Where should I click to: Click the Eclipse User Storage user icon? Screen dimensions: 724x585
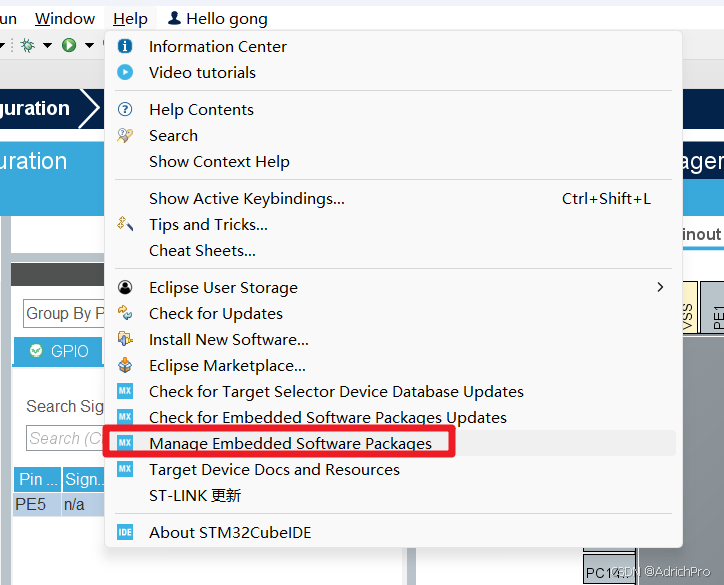[125, 287]
